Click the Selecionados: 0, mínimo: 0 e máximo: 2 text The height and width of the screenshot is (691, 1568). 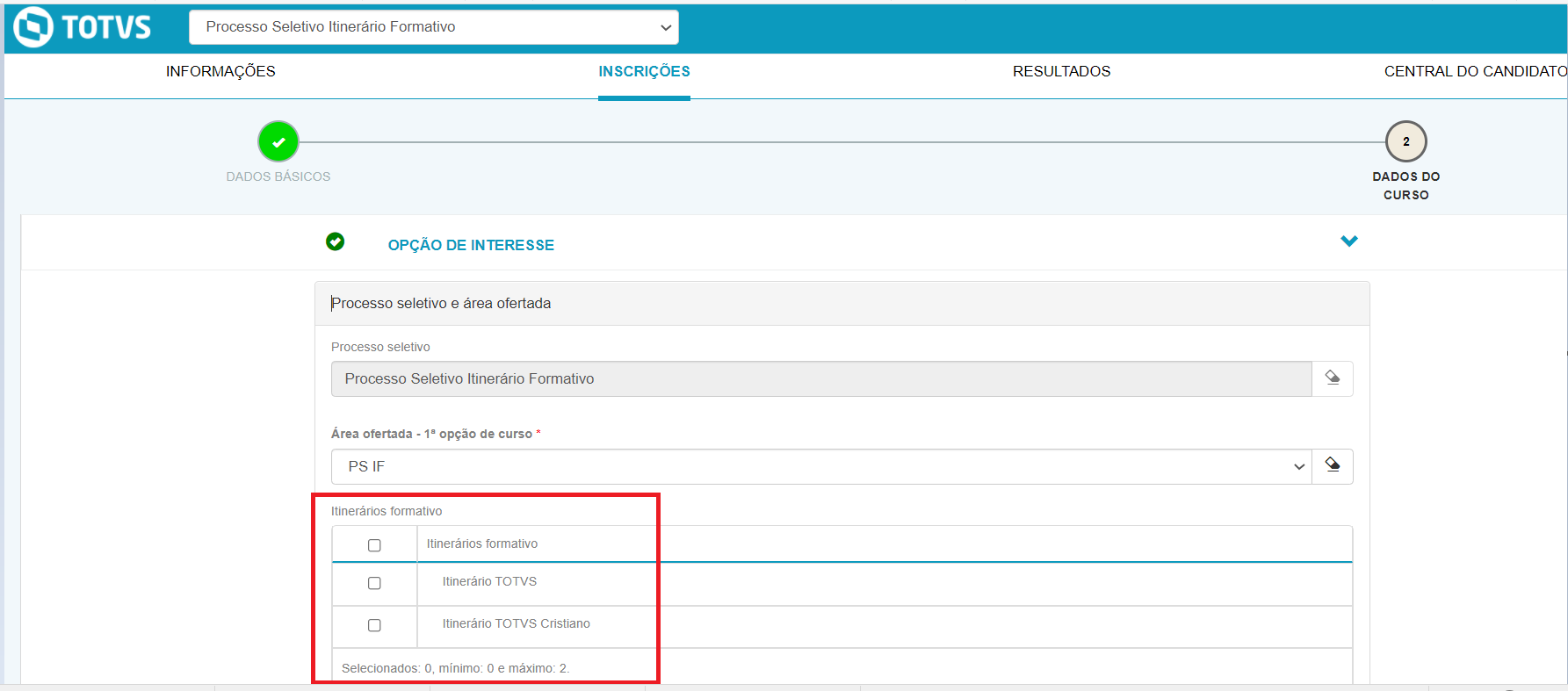point(456,668)
